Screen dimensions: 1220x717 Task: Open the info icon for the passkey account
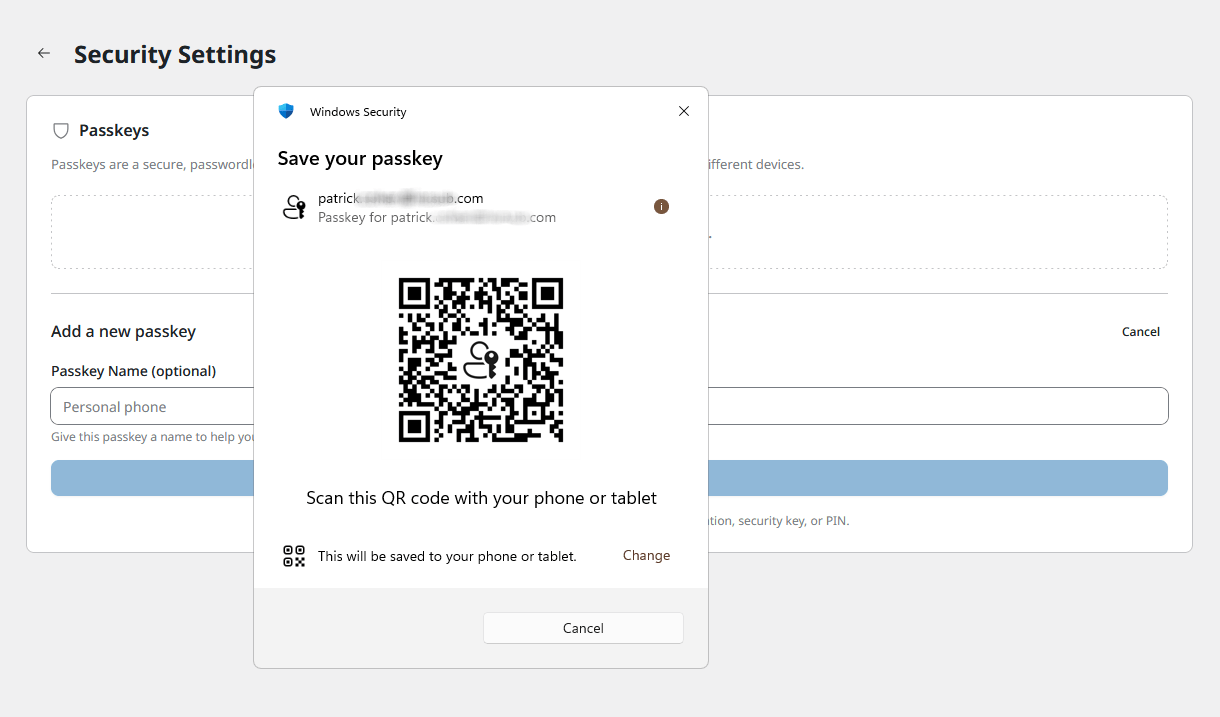point(661,207)
